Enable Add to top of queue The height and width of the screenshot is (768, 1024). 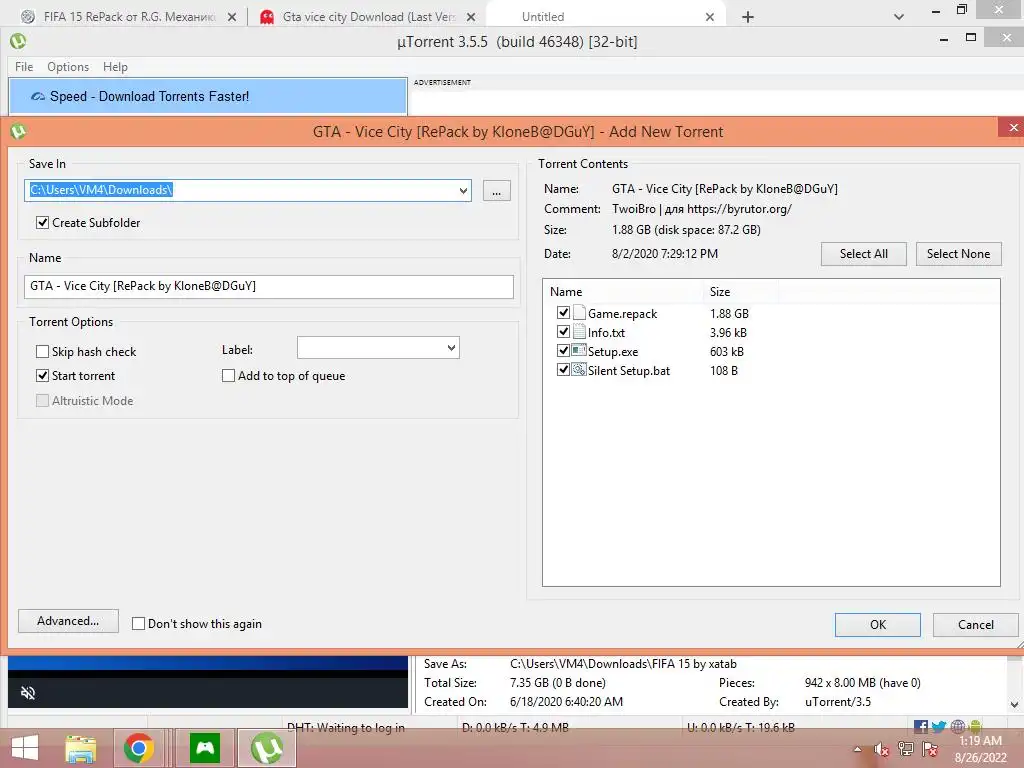click(229, 376)
